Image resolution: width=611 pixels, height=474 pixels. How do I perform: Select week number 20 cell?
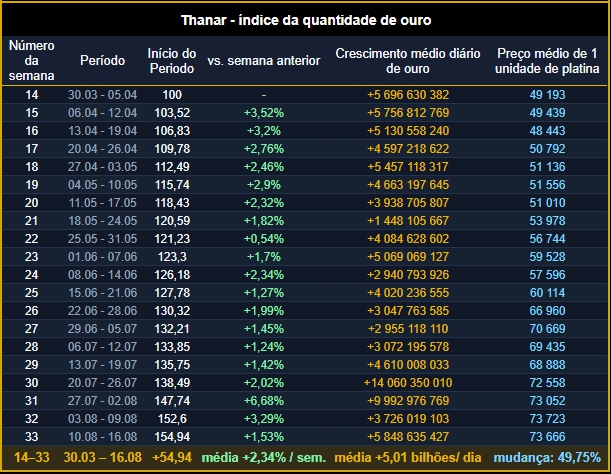(32, 203)
